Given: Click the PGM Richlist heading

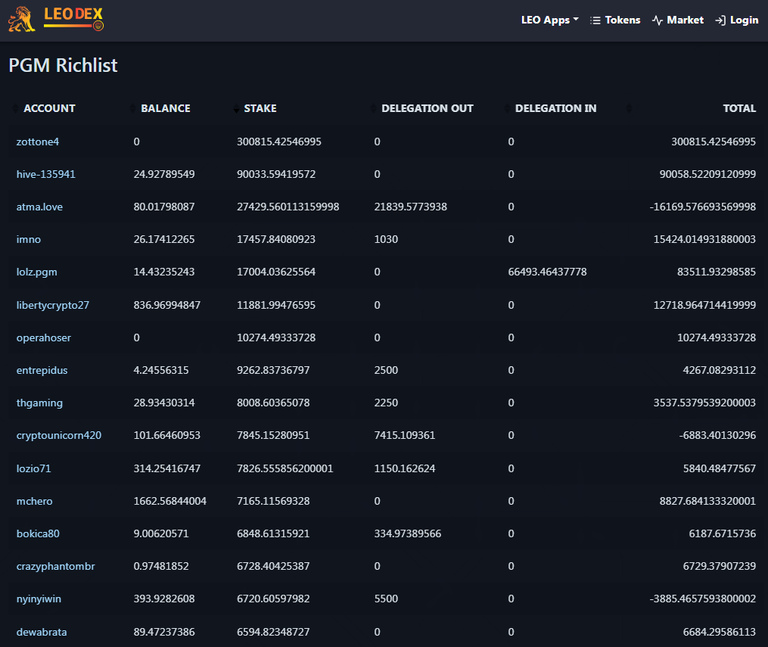Looking at the screenshot, I should [63, 65].
